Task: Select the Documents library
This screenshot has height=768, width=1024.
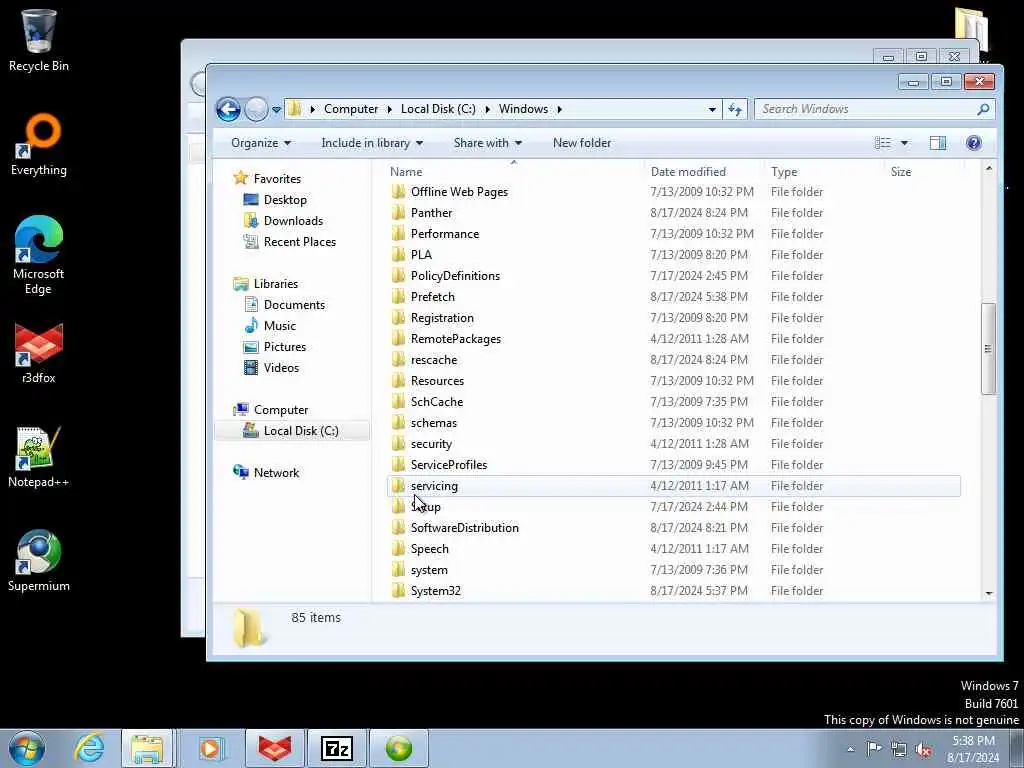Action: pos(294,305)
